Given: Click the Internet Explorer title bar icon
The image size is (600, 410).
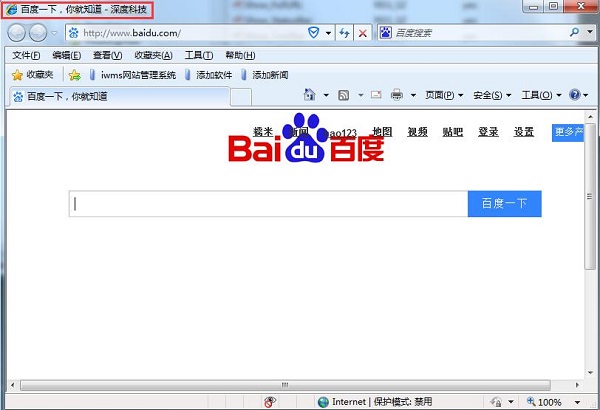Looking at the screenshot, I should 11,10.
